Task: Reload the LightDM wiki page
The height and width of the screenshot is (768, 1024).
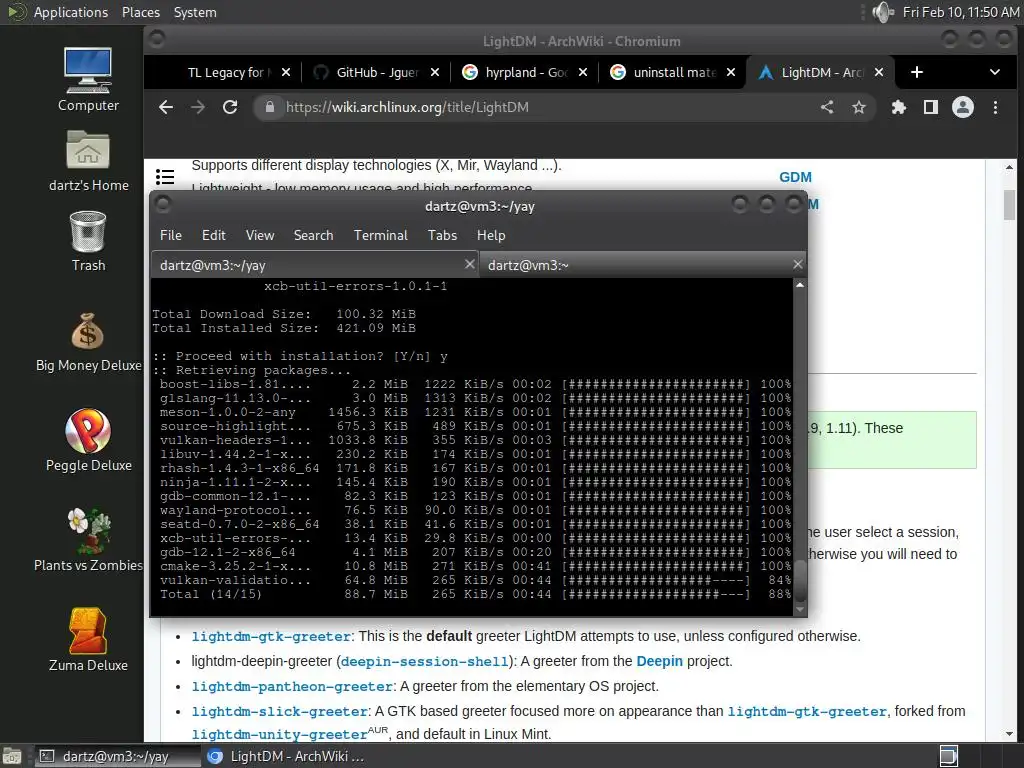Action: coord(230,107)
